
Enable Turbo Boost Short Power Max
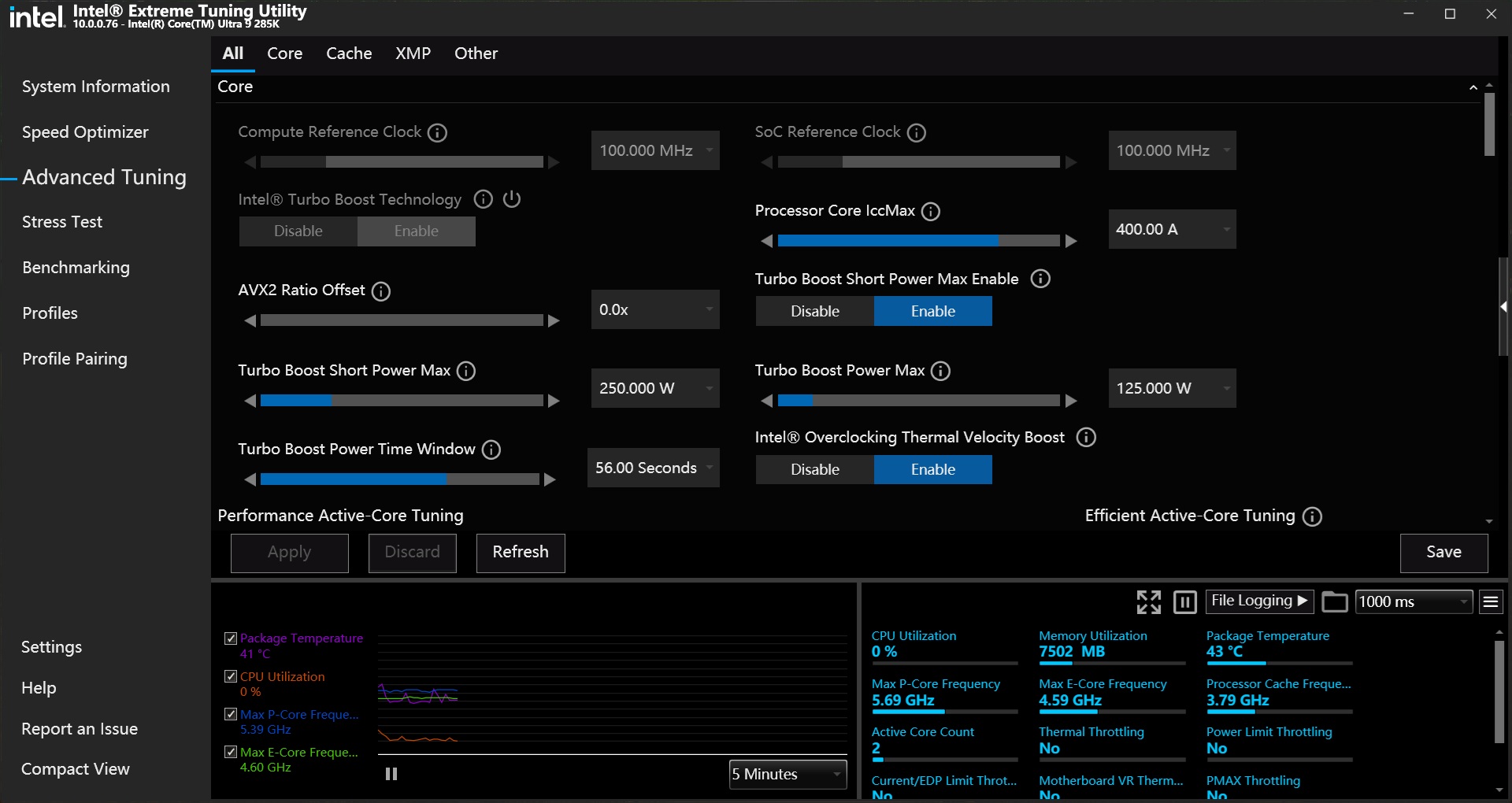coord(933,311)
